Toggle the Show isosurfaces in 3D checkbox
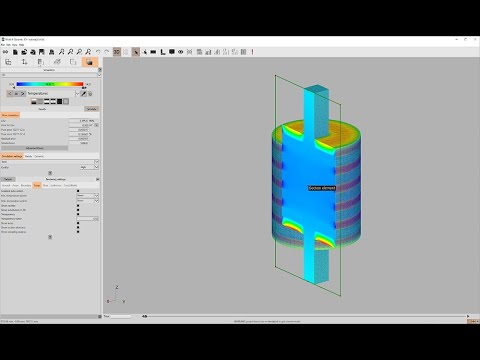Image resolution: width=480 pixels, height=360 pixels. [78, 210]
